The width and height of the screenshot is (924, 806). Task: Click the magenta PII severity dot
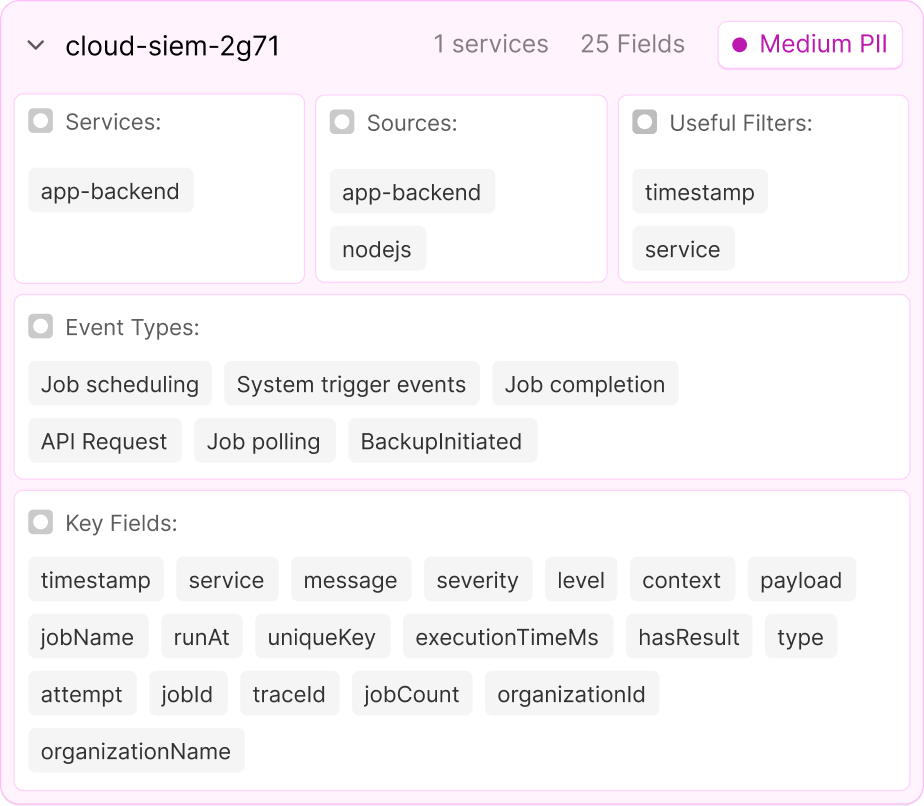[740, 45]
